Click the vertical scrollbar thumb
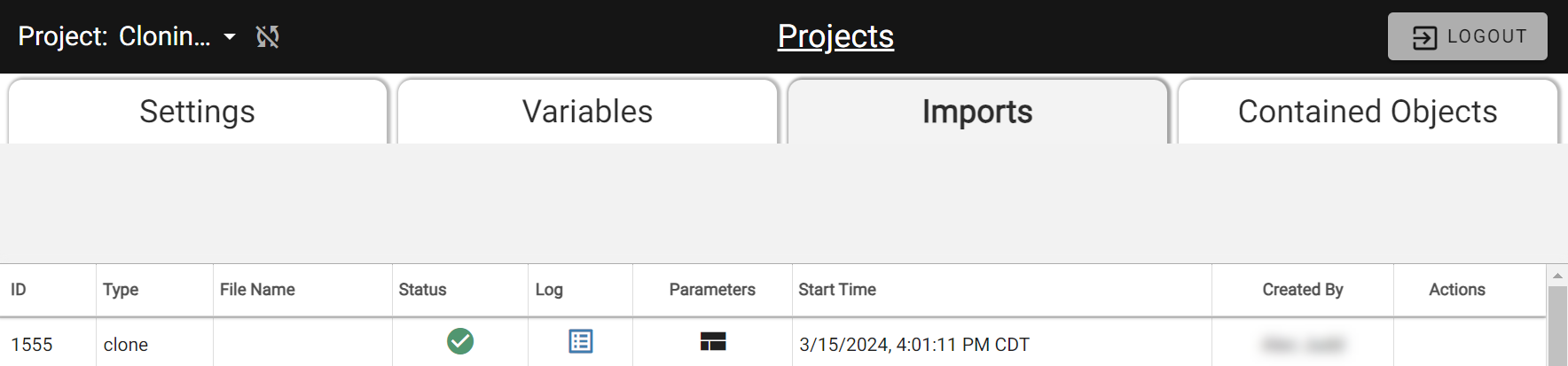Viewport: 1568px width, 366px height. (x=1557, y=326)
